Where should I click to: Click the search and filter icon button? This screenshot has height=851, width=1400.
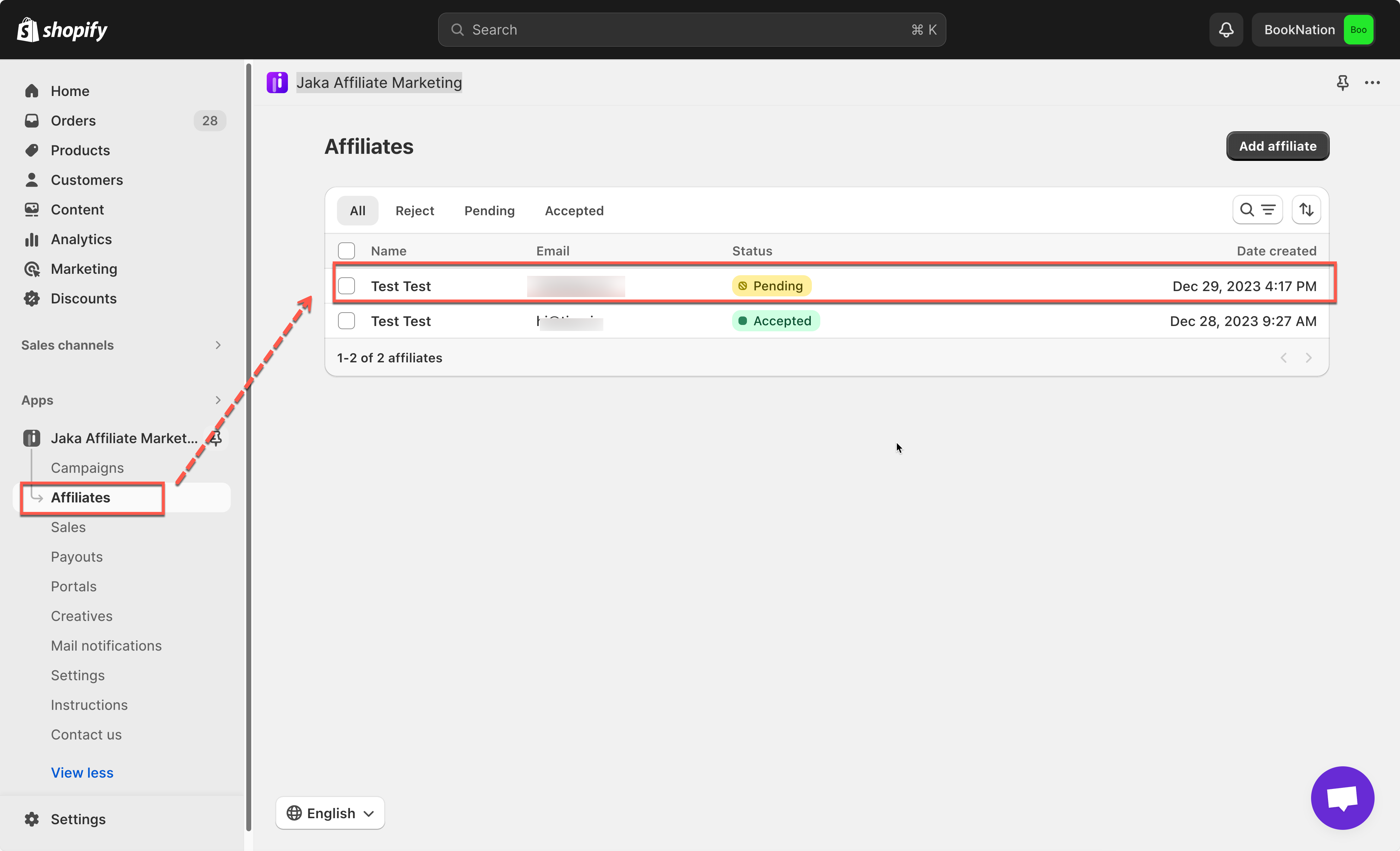click(x=1257, y=210)
